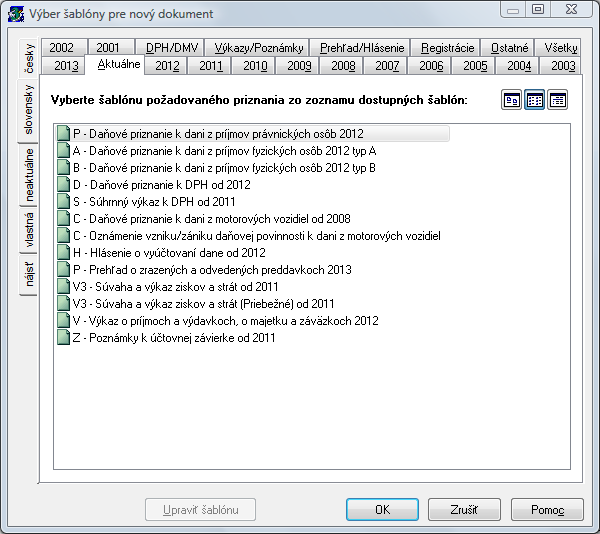Image resolution: width=600 pixels, height=534 pixels.
Task: Select the D - Daňové priznanie k DPH od 2012 template icon
Action: (64, 185)
